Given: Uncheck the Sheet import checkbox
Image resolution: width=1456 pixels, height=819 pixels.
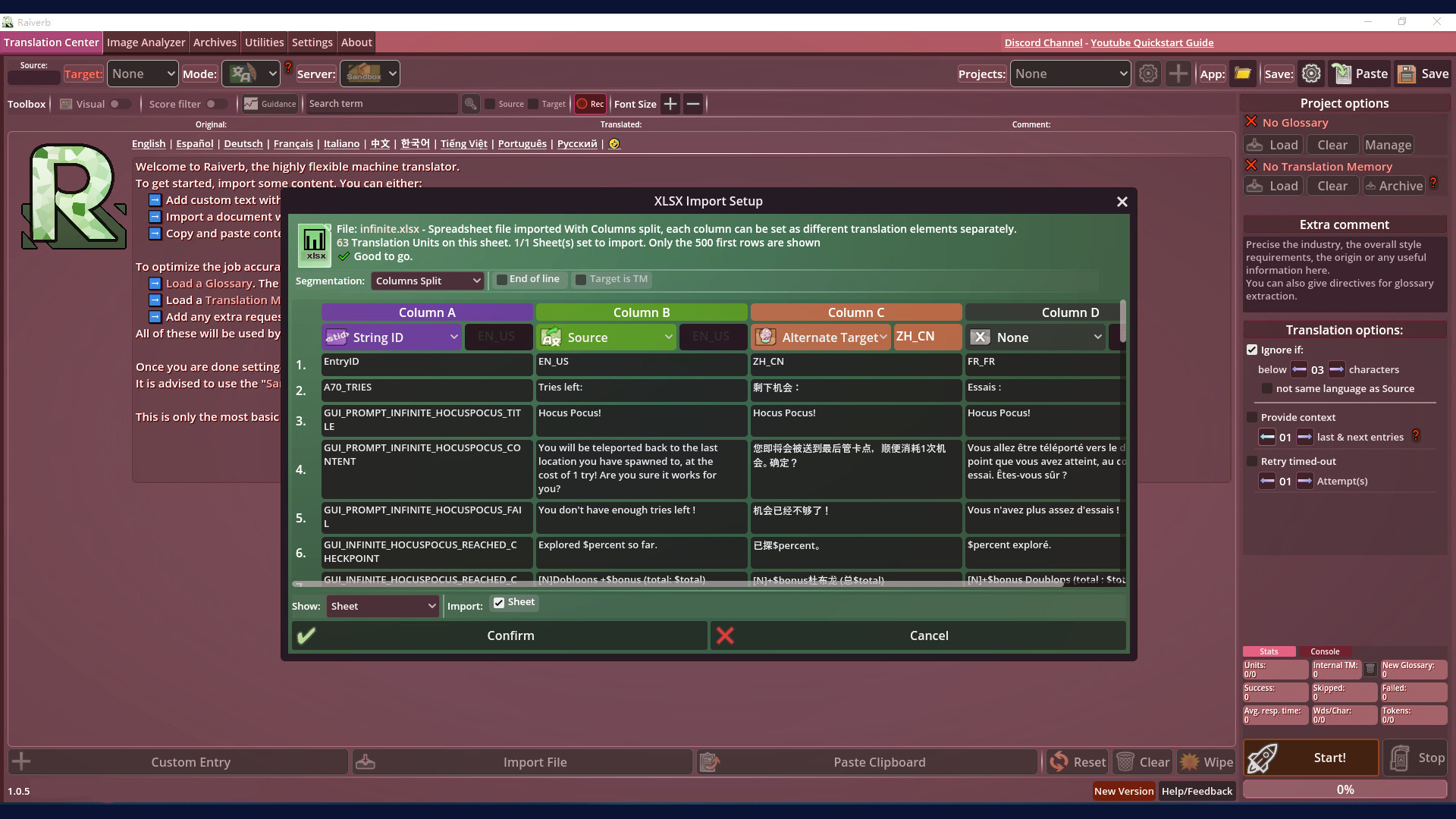Looking at the screenshot, I should pyautogui.click(x=498, y=602).
